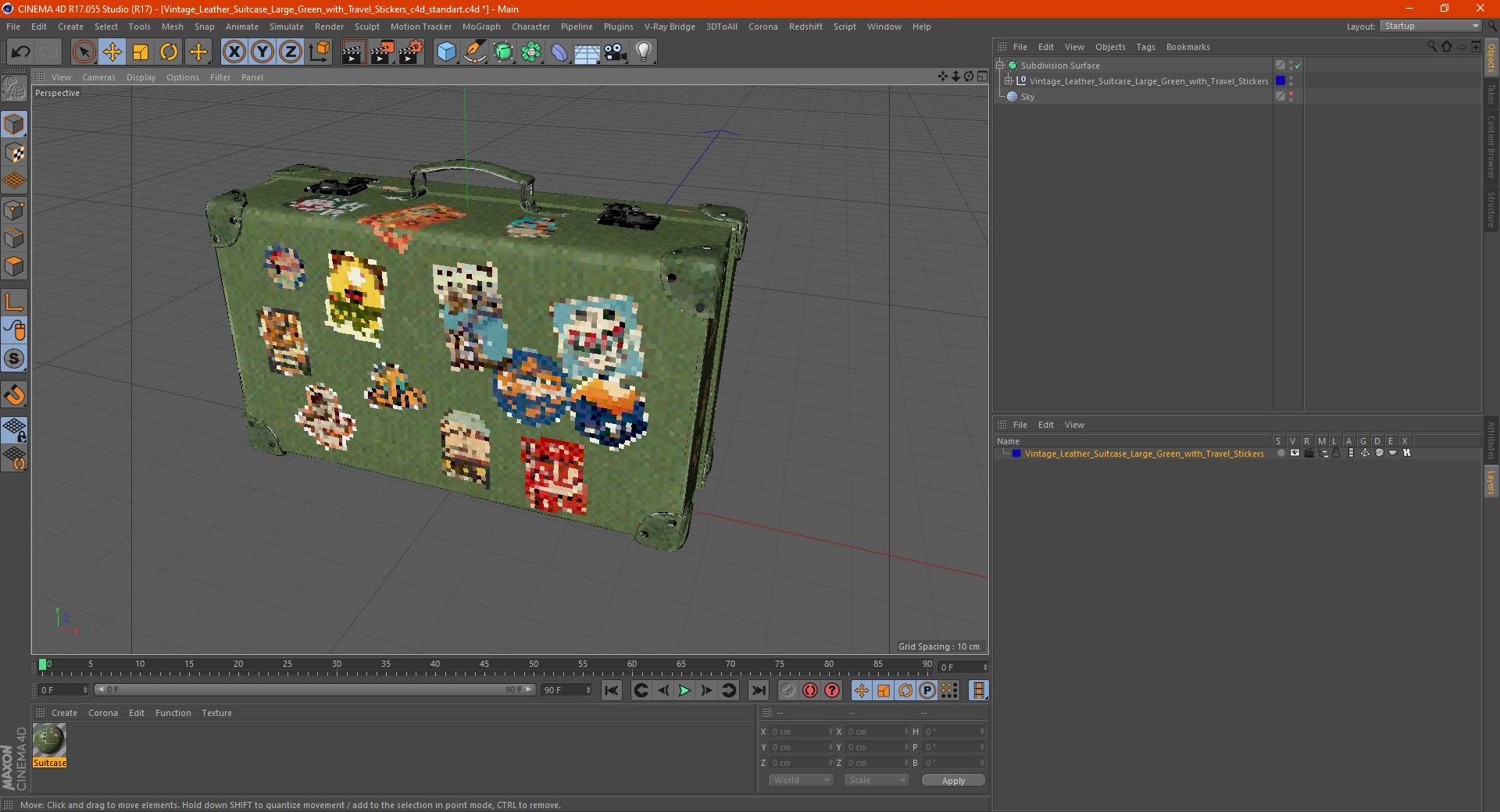This screenshot has height=812, width=1500.
Task: Toggle Sky visibility dots
Action: (x=1291, y=96)
